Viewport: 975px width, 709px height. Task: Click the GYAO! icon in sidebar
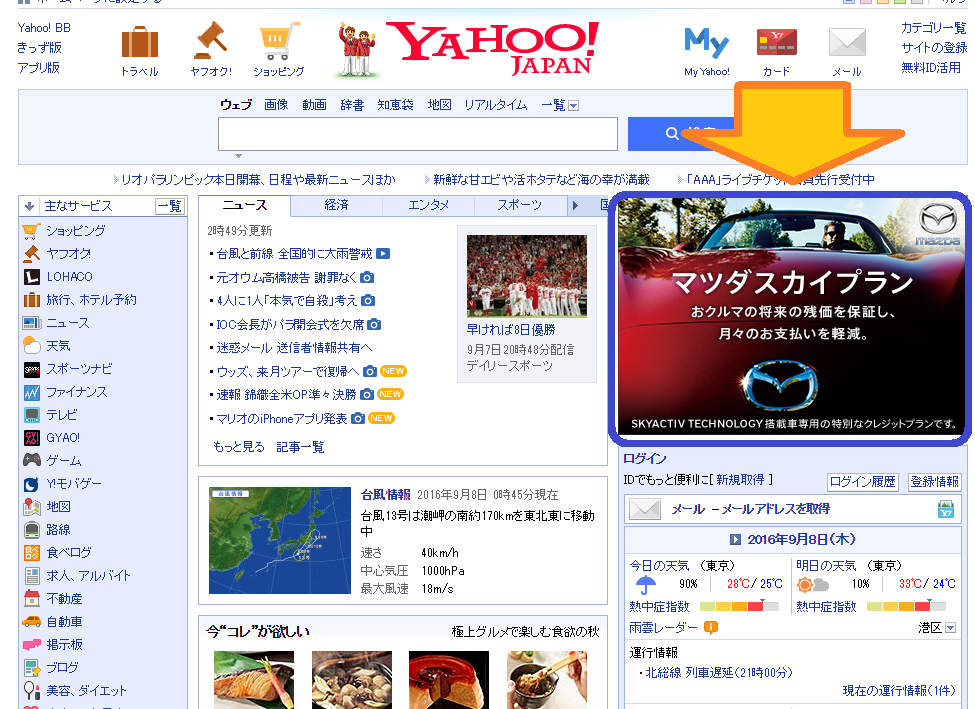coord(31,438)
